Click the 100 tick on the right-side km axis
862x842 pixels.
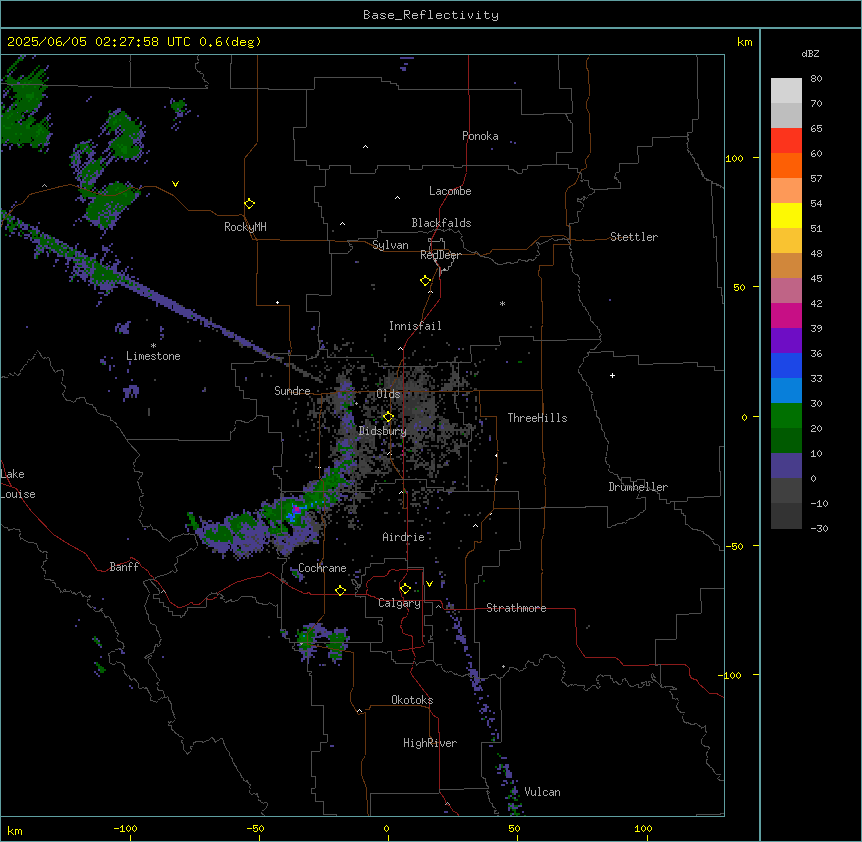734,158
